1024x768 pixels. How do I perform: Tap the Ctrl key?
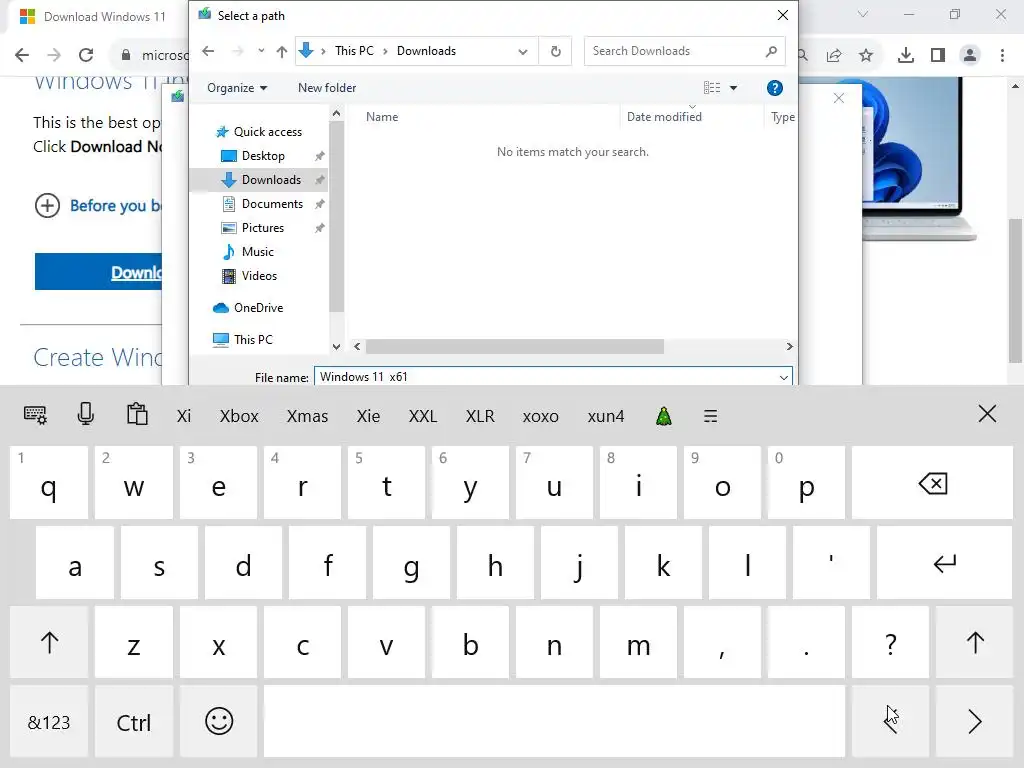tap(134, 721)
